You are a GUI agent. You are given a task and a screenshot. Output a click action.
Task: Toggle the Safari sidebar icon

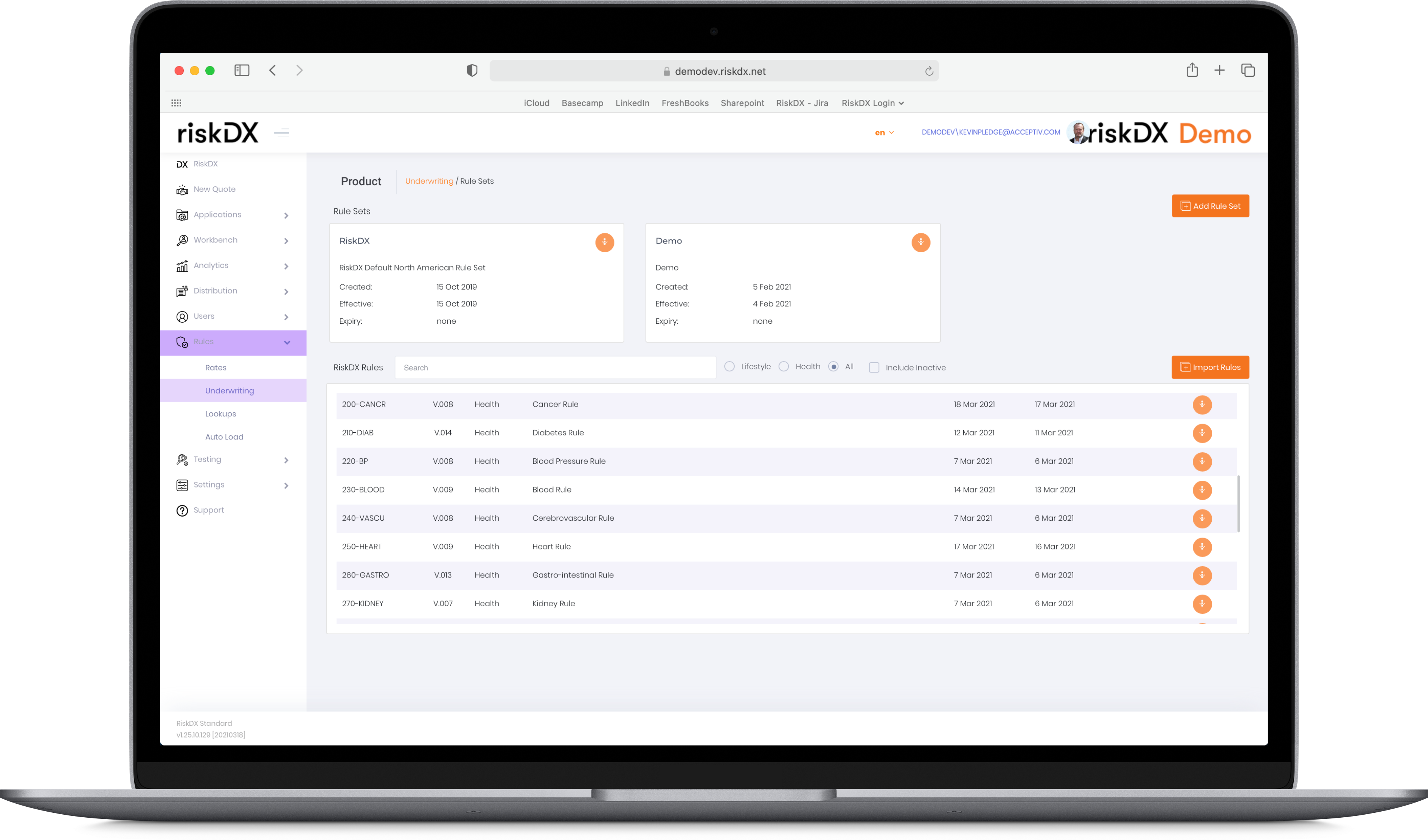(x=242, y=70)
